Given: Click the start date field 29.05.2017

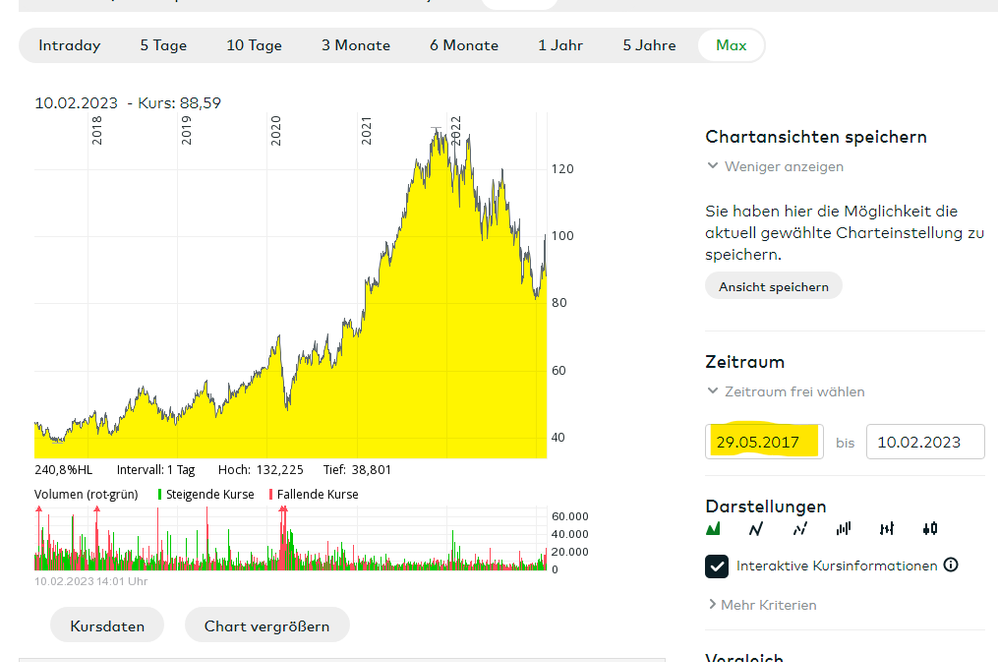Looking at the screenshot, I should 764,442.
